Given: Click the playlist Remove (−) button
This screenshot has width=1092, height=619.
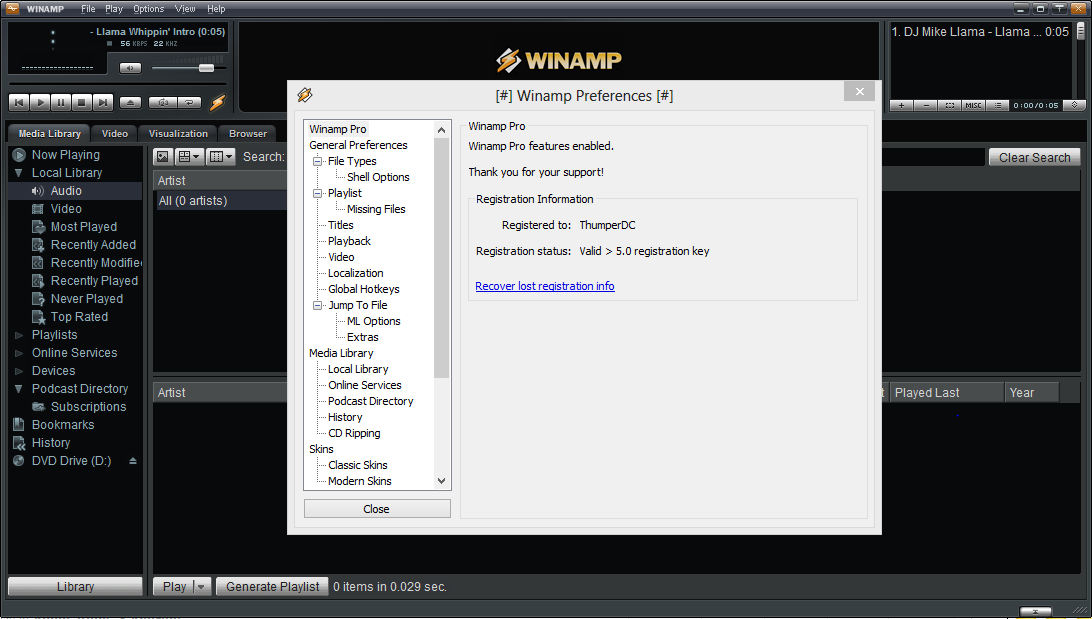Looking at the screenshot, I should pos(926,105).
